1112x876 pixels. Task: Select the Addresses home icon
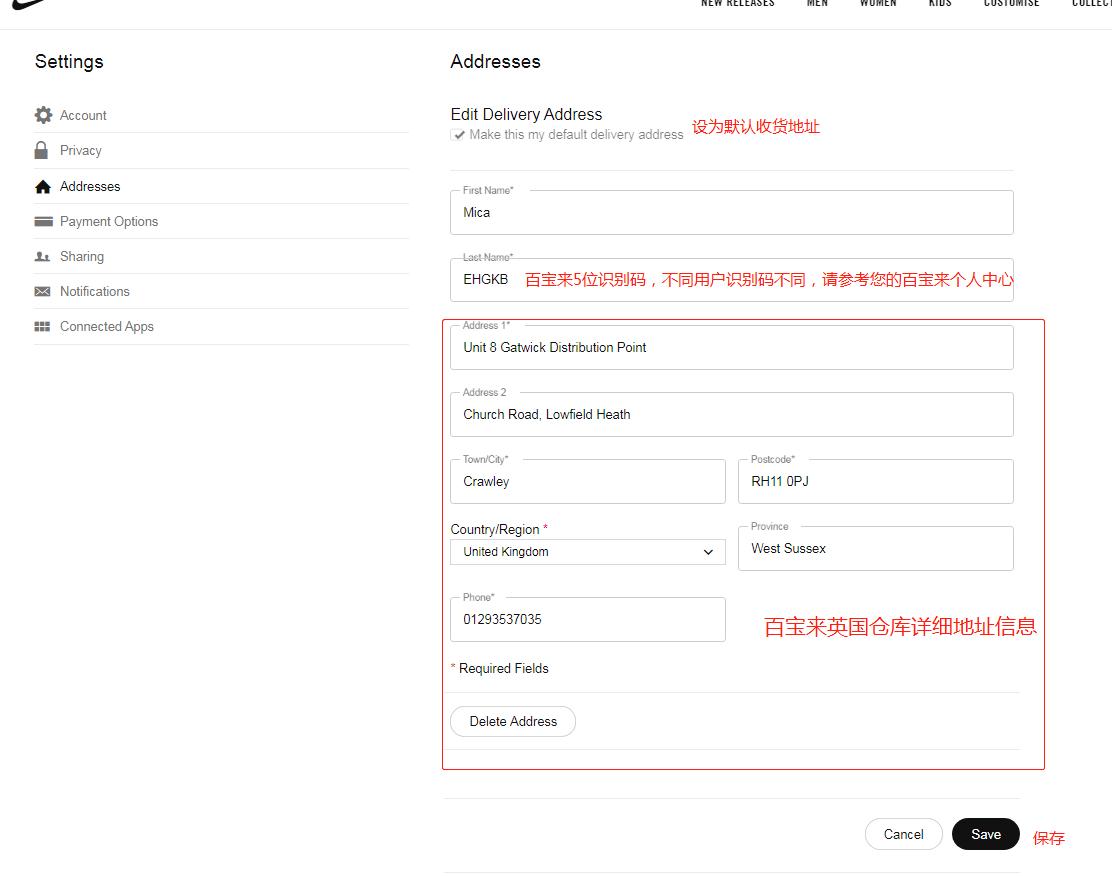tap(44, 185)
